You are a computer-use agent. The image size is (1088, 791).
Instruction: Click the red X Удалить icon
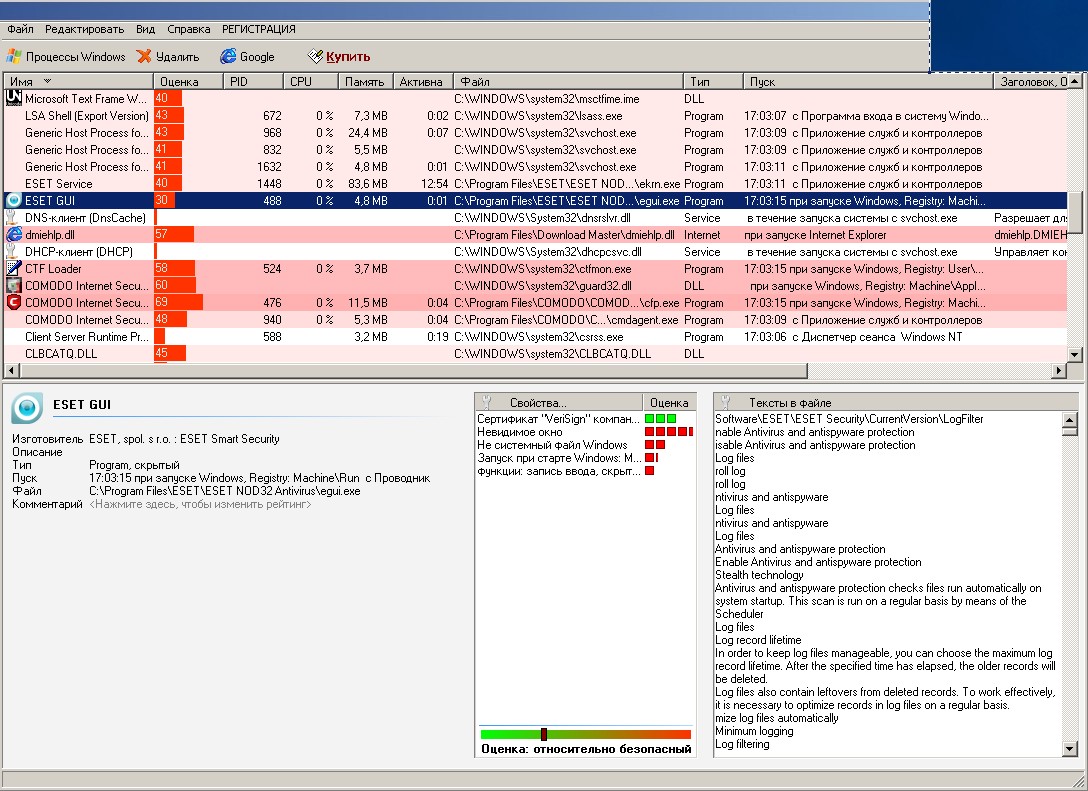(144, 56)
